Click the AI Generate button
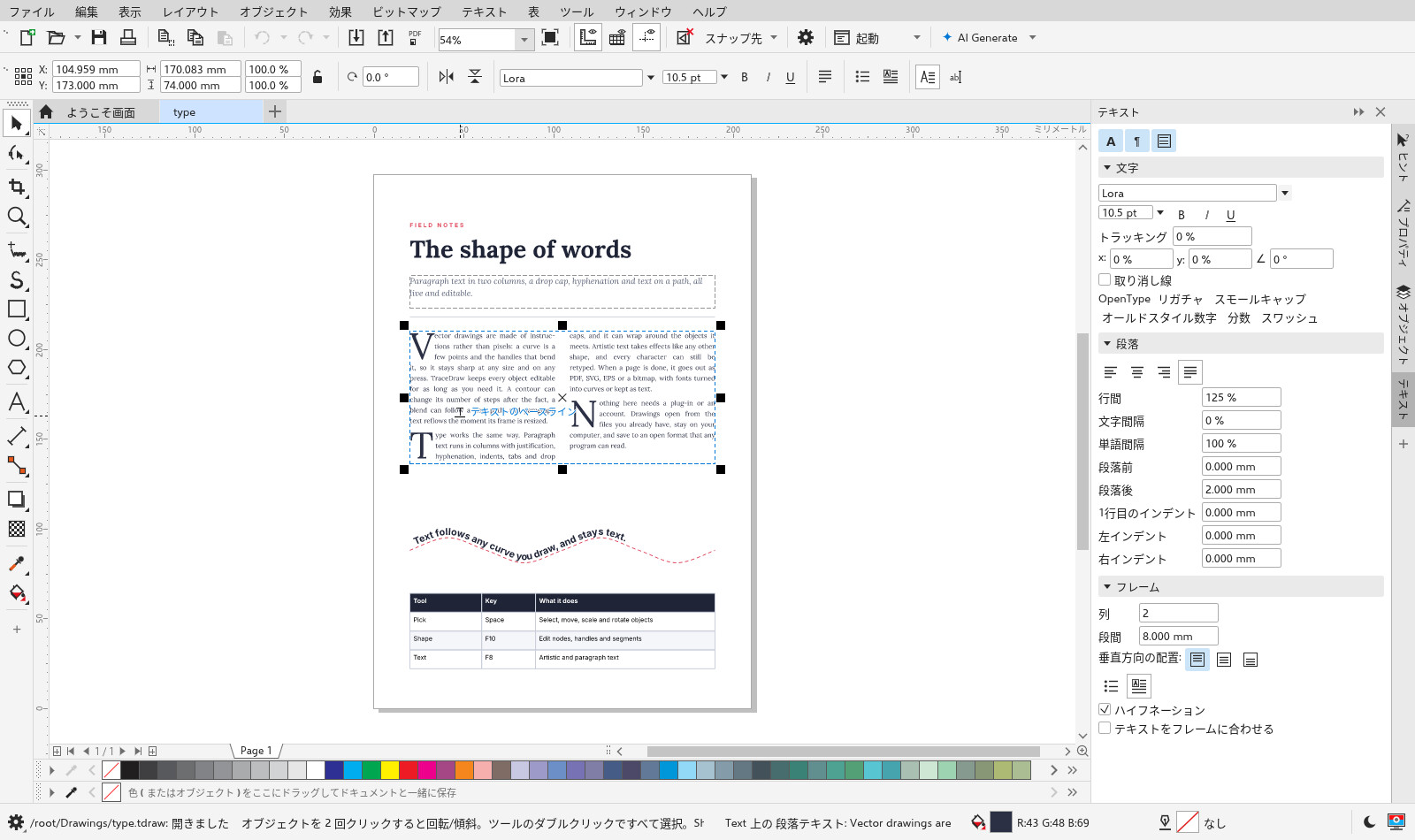Image resolution: width=1415 pixels, height=840 pixels. (x=980, y=37)
